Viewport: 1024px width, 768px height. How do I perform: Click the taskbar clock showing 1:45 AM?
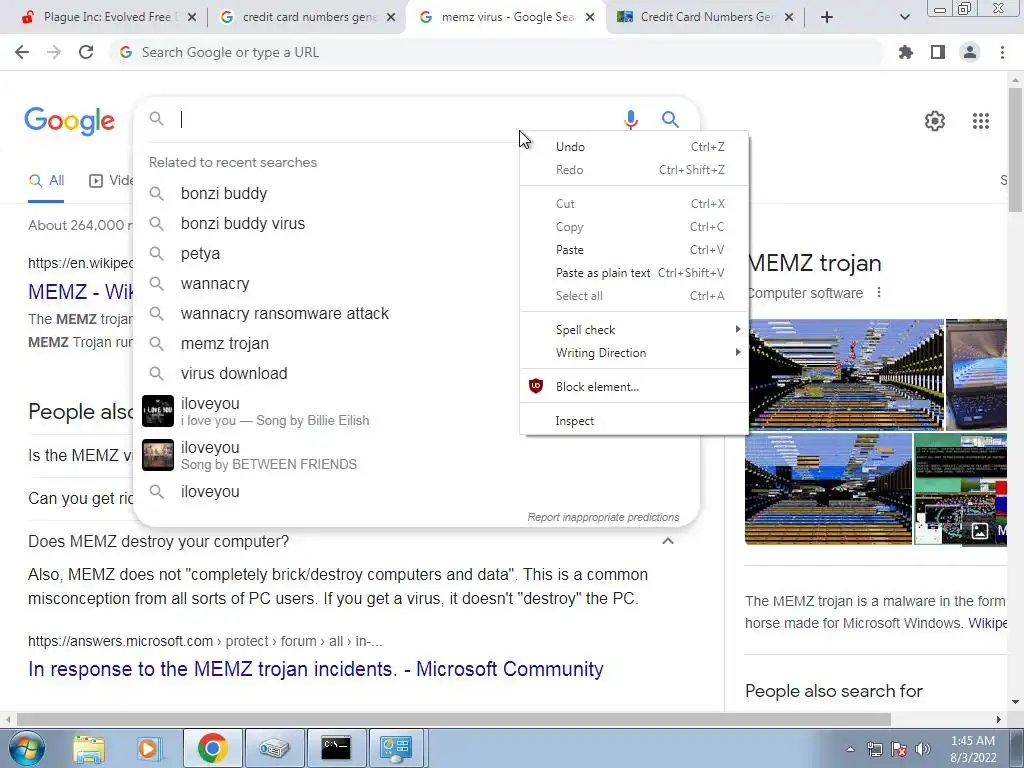973,749
